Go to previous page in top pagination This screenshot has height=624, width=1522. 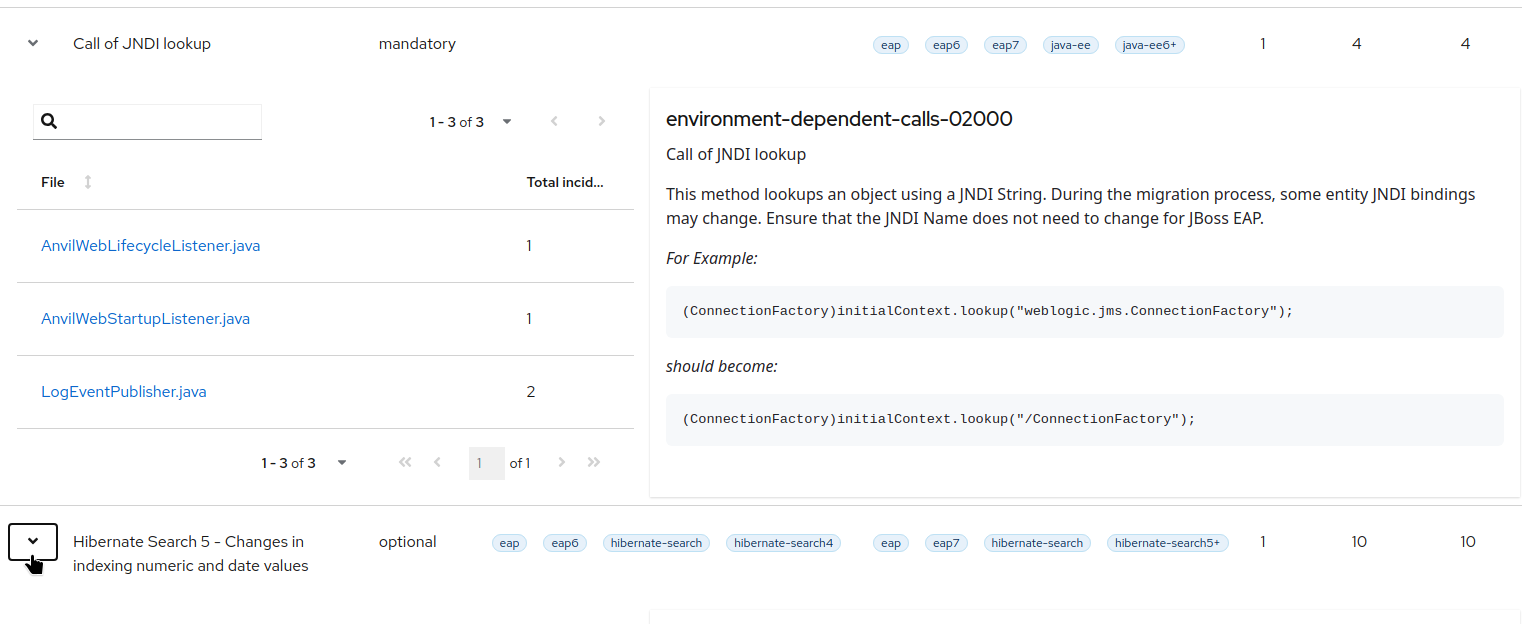tap(554, 122)
